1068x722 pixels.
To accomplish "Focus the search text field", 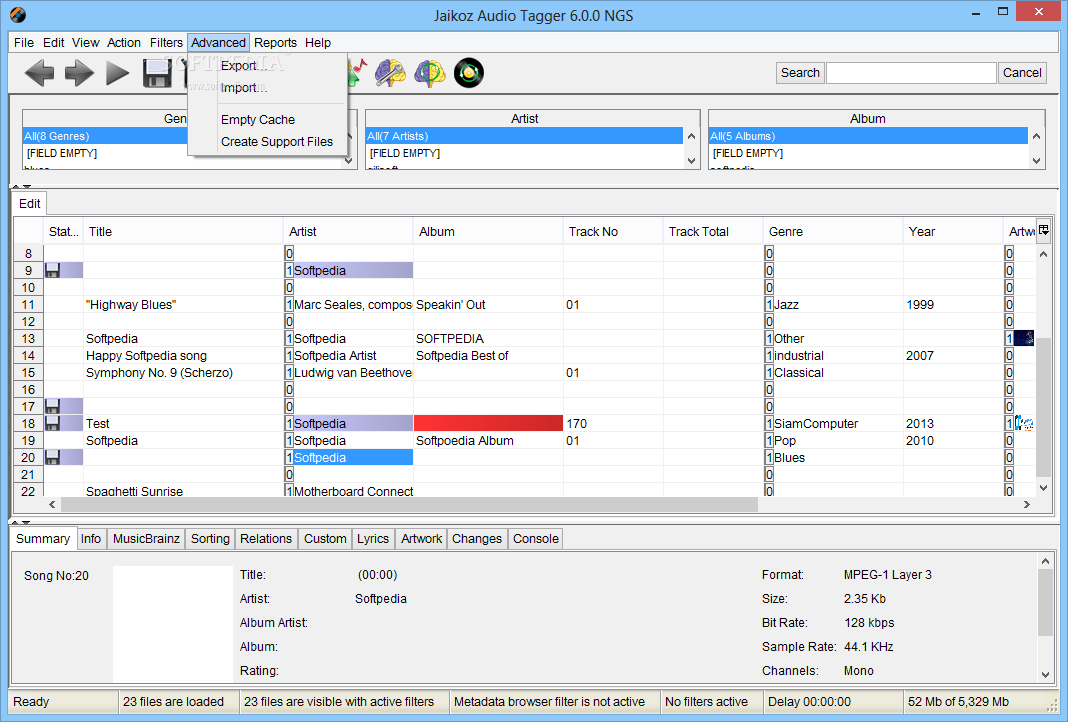I will click(911, 73).
